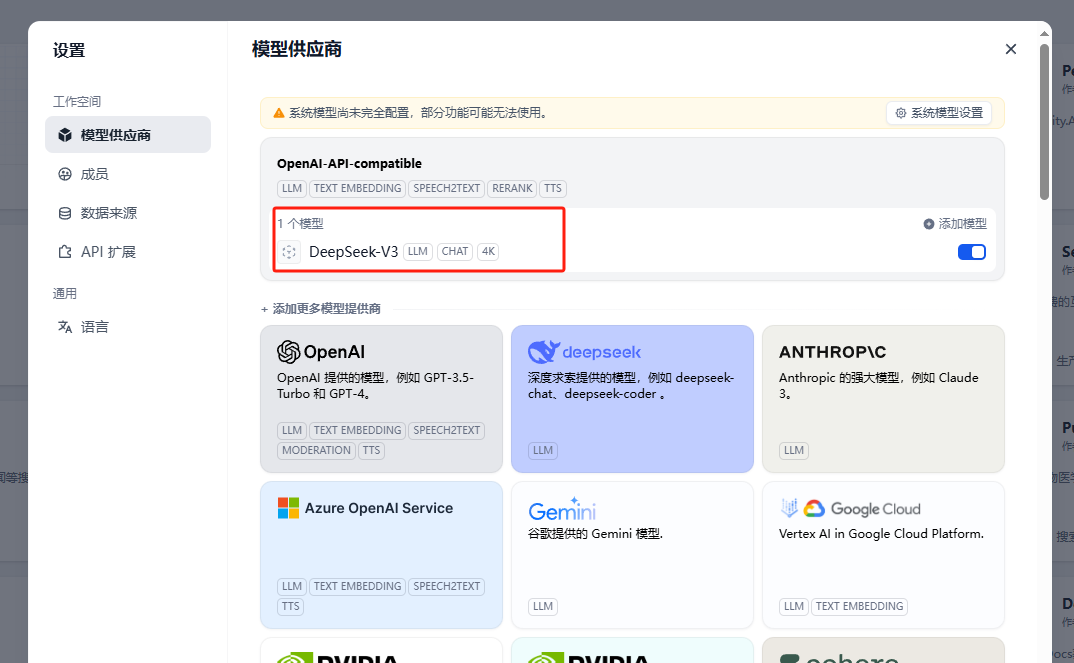Close the settings dialog with X

click(x=1010, y=49)
